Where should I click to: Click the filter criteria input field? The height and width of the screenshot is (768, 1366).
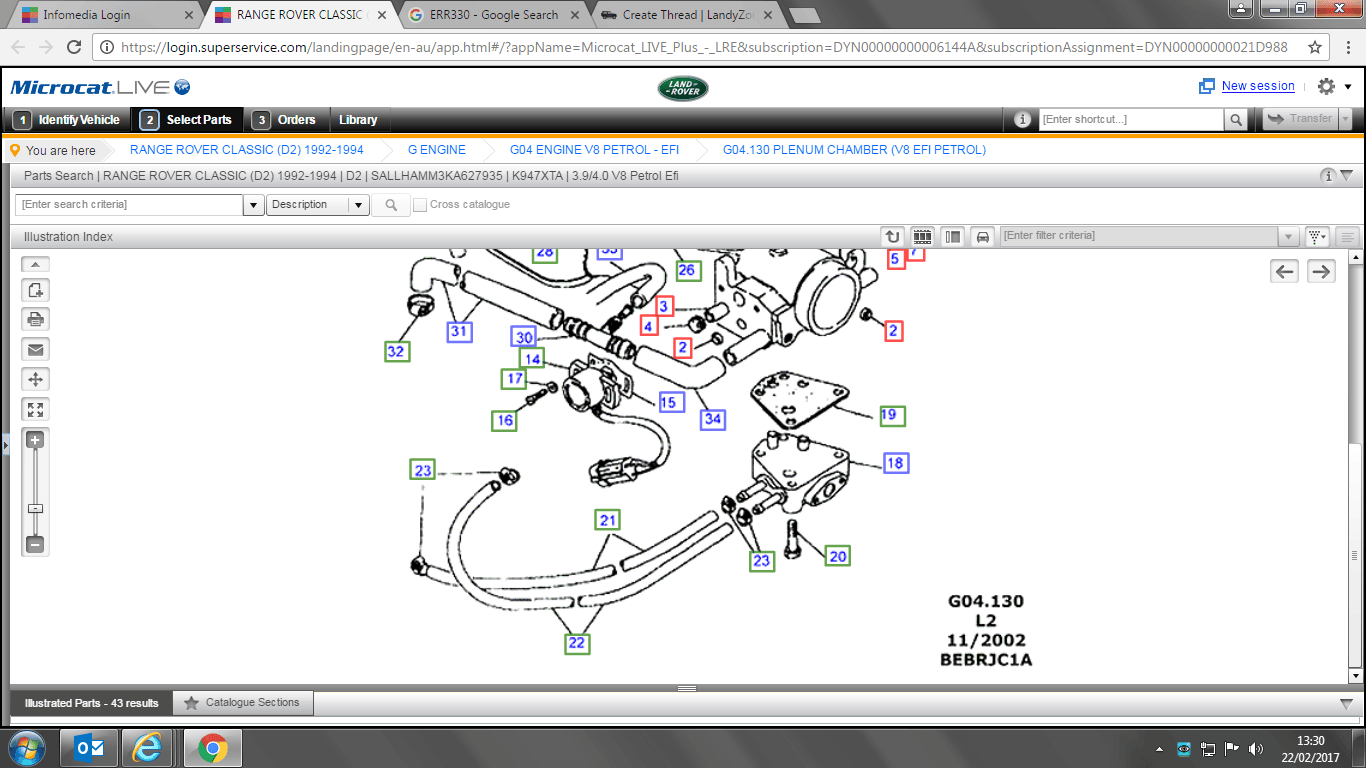(1140, 236)
